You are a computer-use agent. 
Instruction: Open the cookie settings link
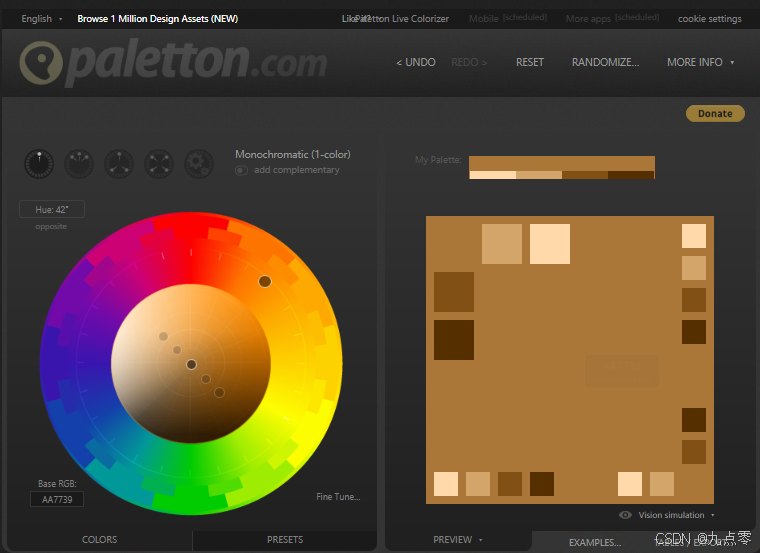[x=710, y=18]
